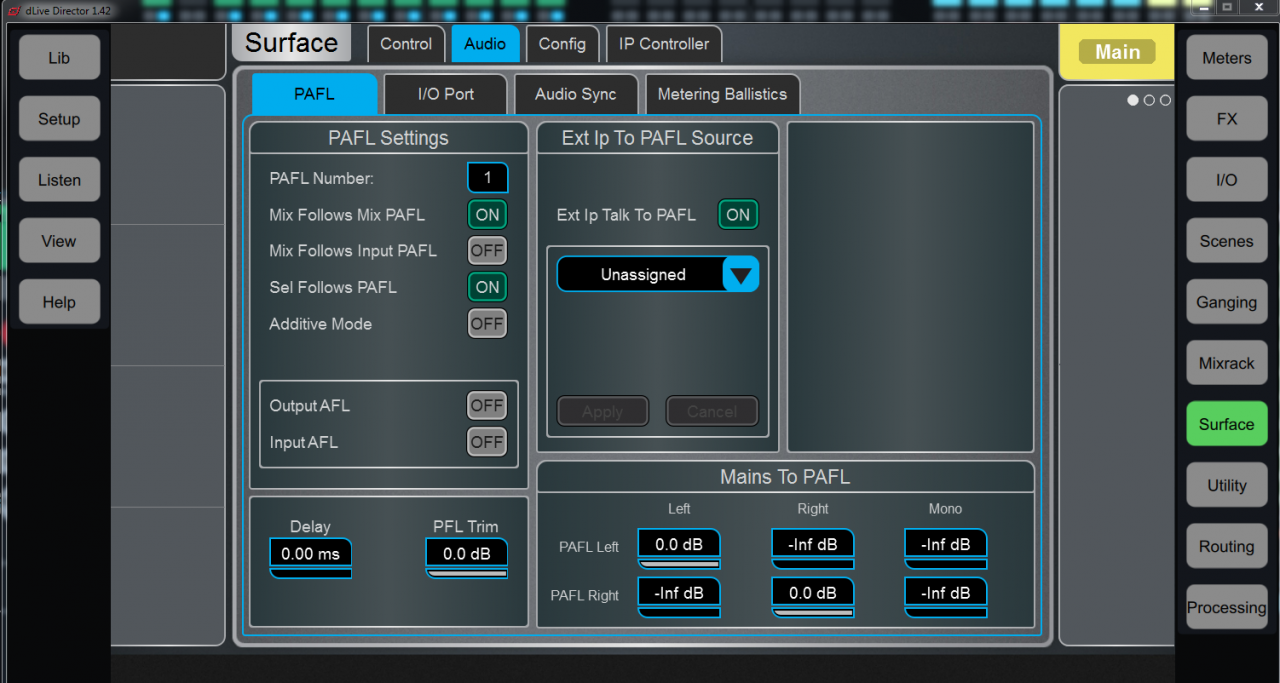Click the Ext Ip To PAFL Source heading
Viewport: 1280px width, 683px height.
coord(657,138)
